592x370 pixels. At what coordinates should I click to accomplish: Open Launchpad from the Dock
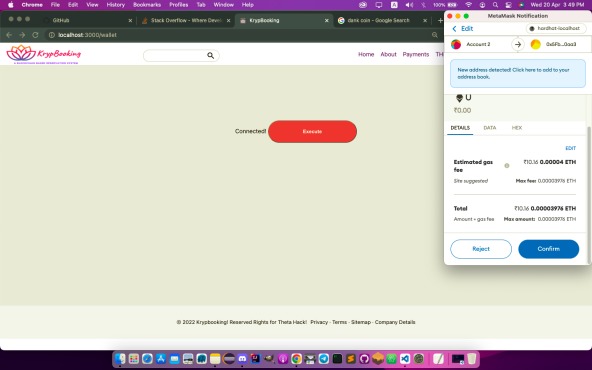(x=134, y=358)
